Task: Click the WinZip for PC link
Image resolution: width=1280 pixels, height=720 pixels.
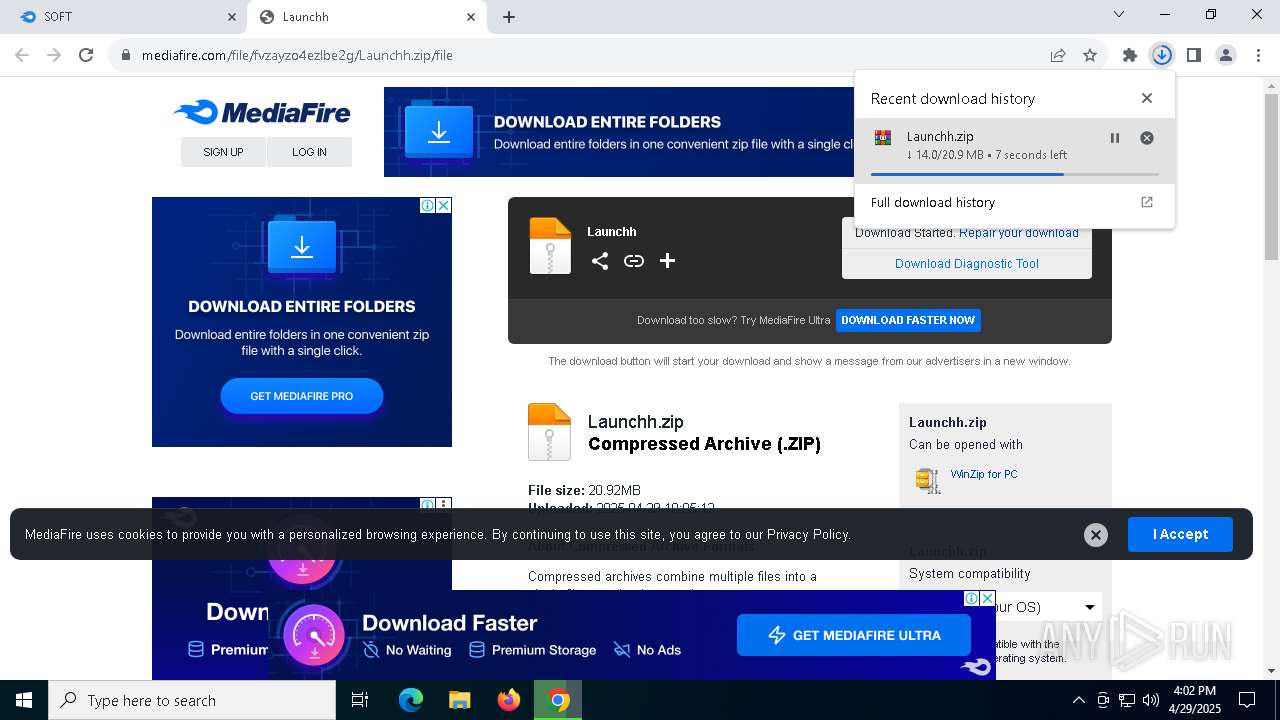Action: [984, 474]
